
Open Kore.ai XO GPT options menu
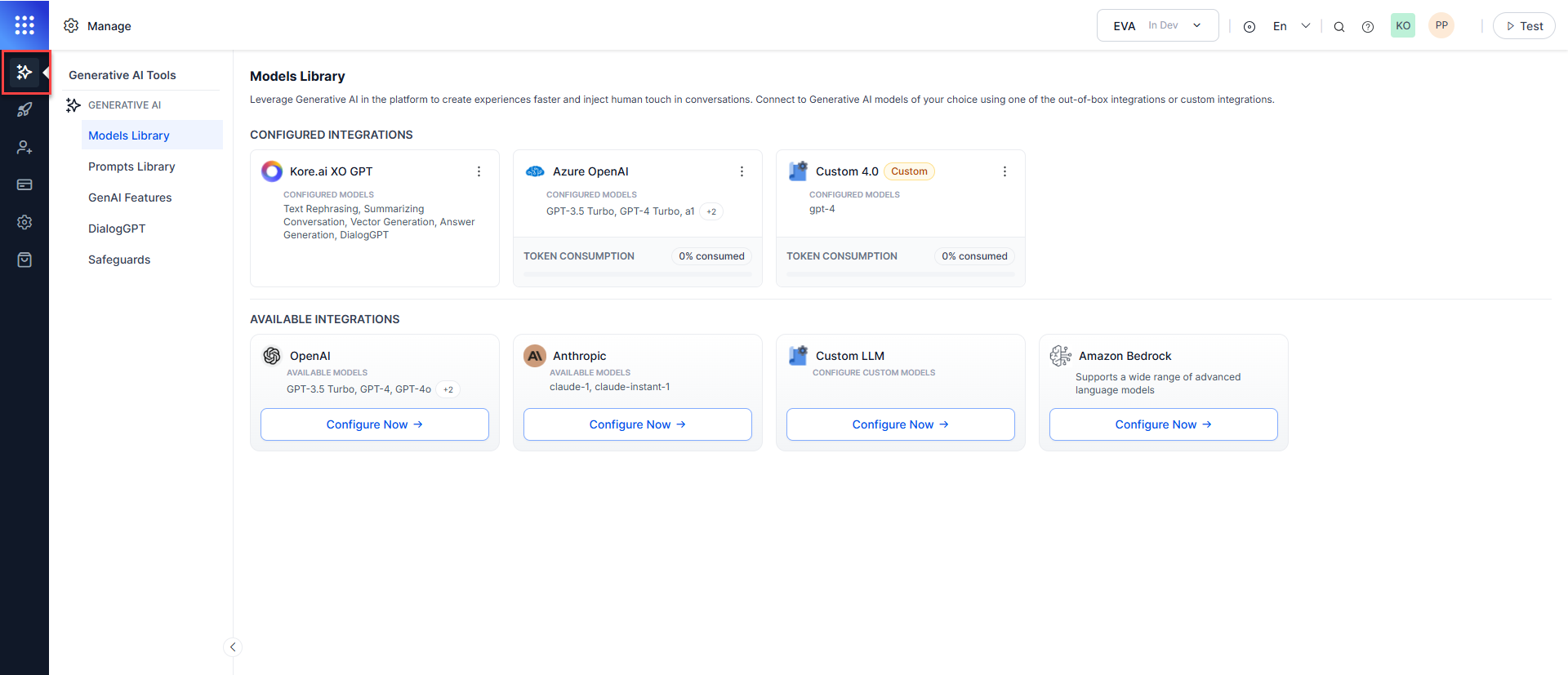point(479,171)
